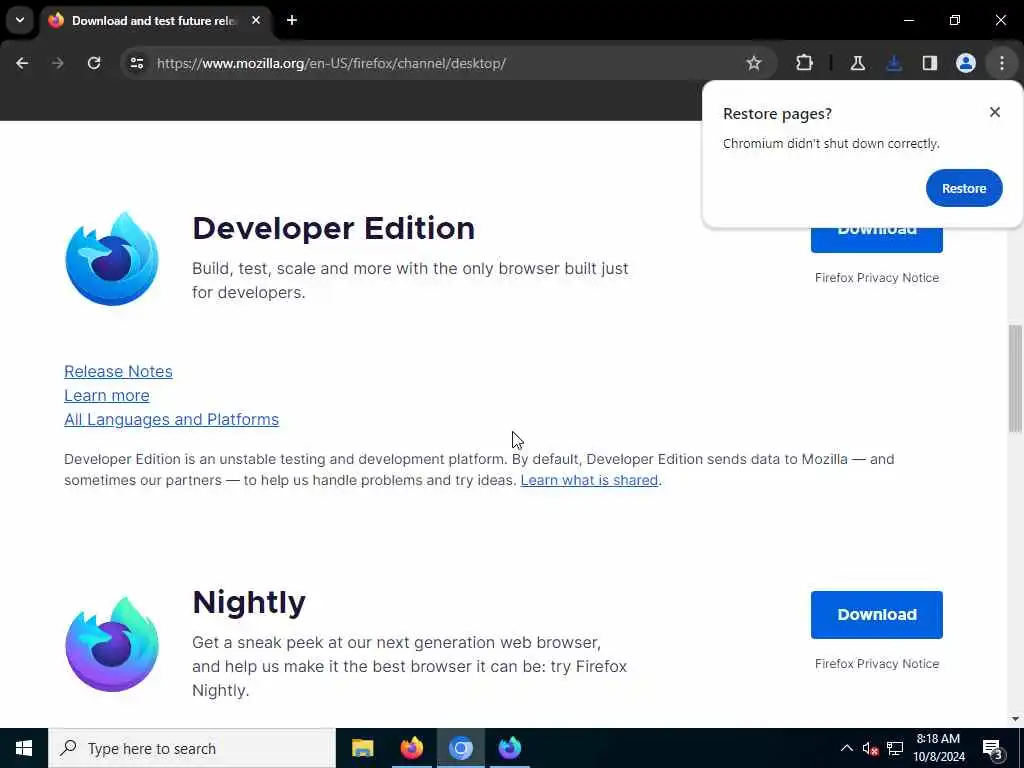The height and width of the screenshot is (768, 1024).
Task: Close the Download and test future releases tab
Action: [256, 20]
